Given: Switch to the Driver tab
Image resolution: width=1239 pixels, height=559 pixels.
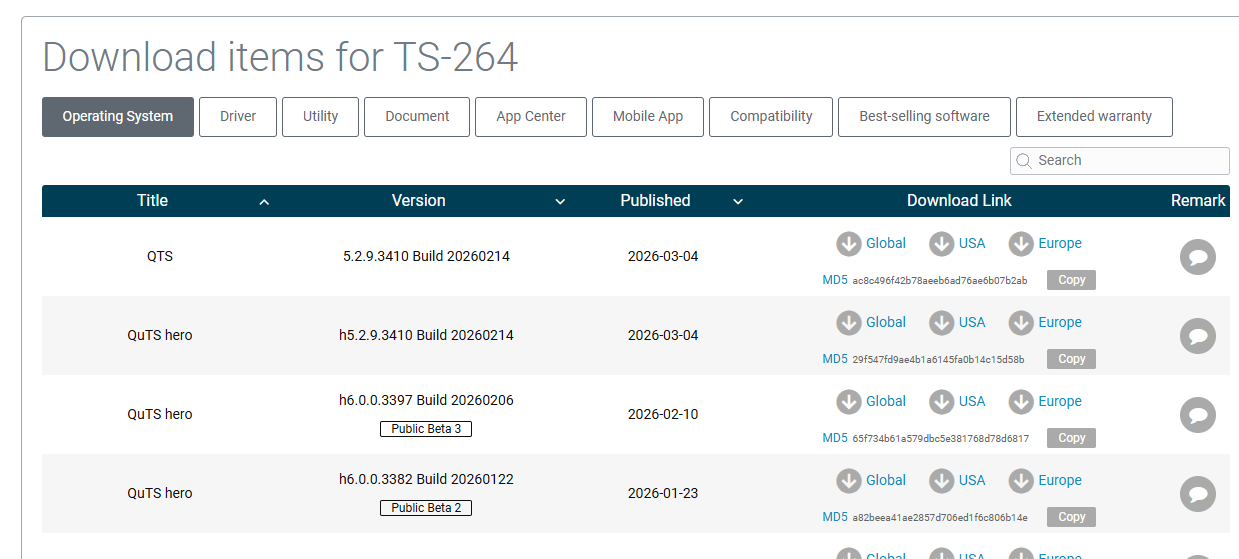Looking at the screenshot, I should tap(238, 117).
